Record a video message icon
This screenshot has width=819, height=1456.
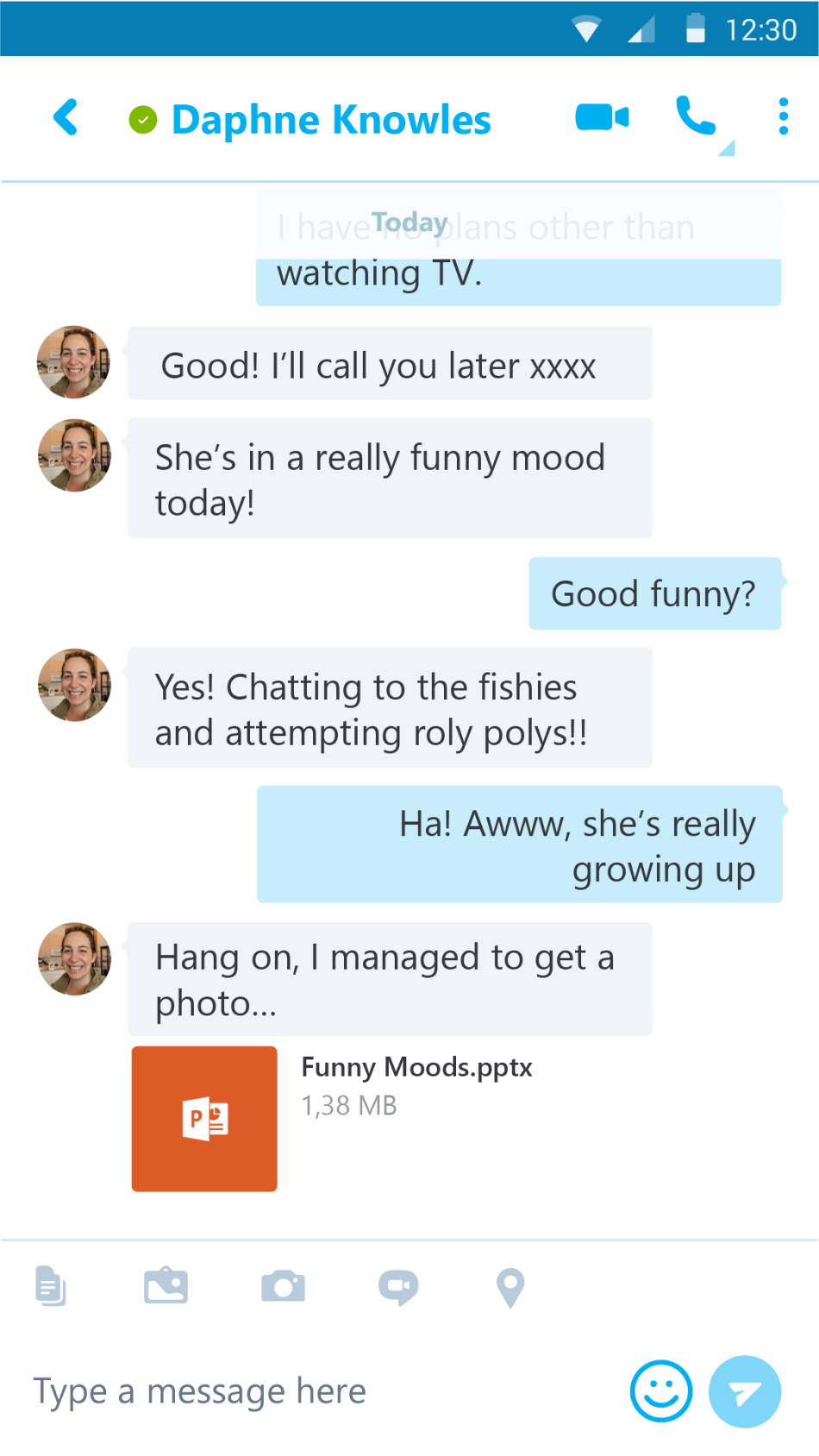pos(398,1286)
